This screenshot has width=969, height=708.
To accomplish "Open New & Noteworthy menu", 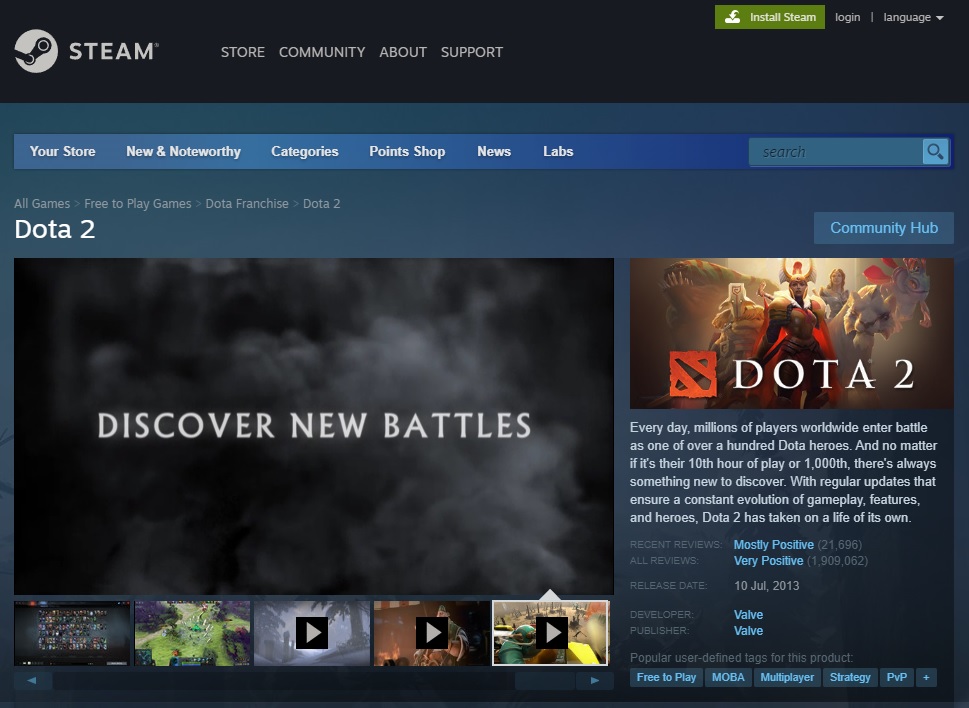I will pyautogui.click(x=184, y=151).
